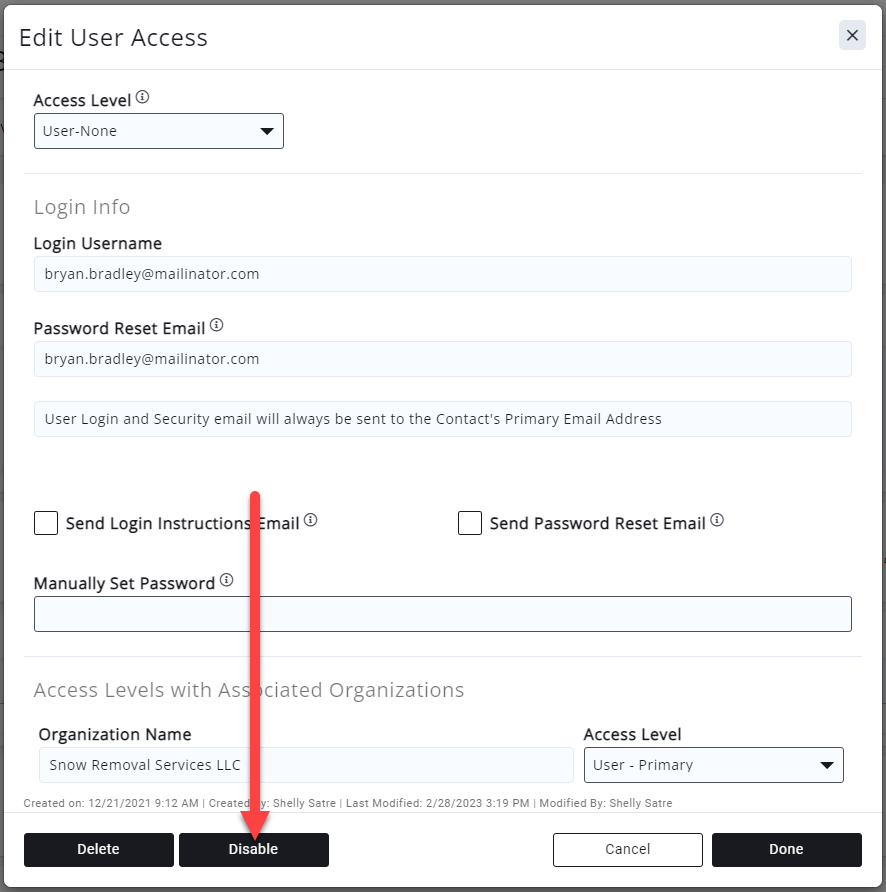Viewport: 886px width, 892px height.
Task: Focus the Password Reset Email field
Action: click(x=443, y=359)
